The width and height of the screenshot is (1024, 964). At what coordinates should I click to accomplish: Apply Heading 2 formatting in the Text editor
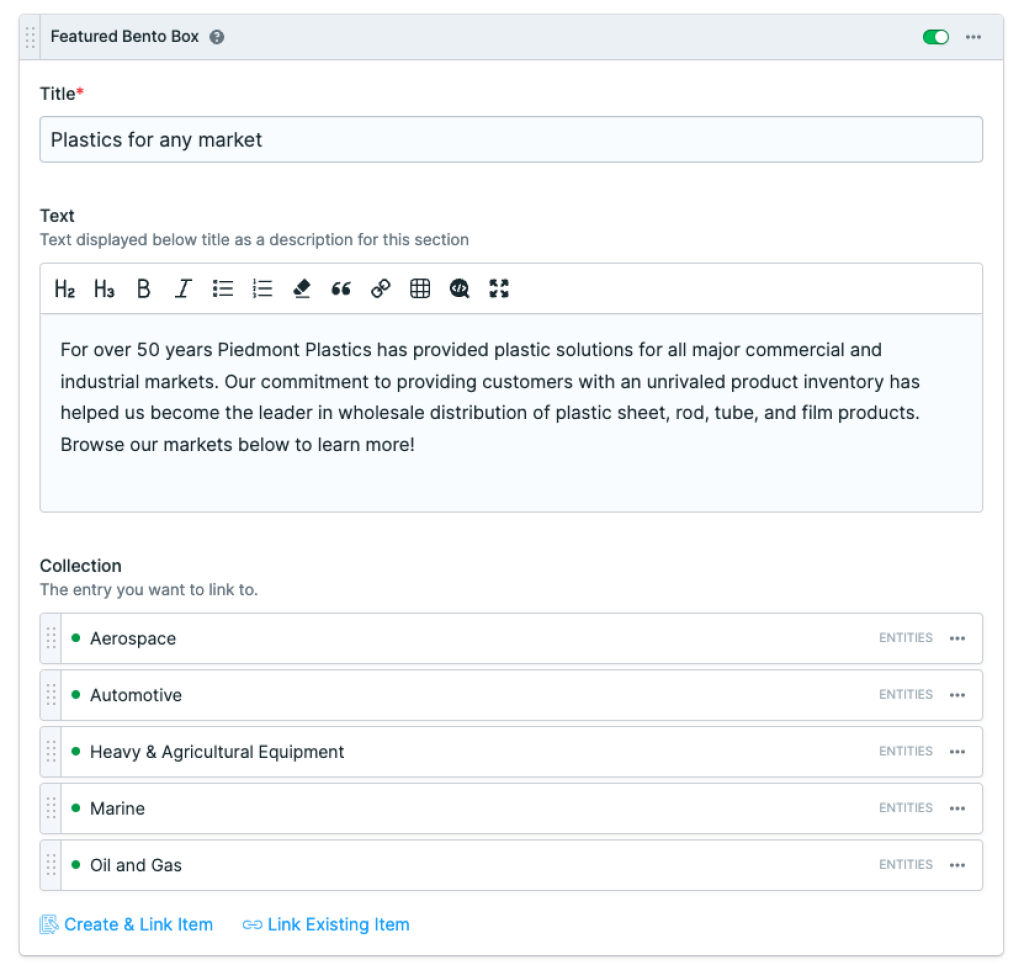[x=64, y=289]
